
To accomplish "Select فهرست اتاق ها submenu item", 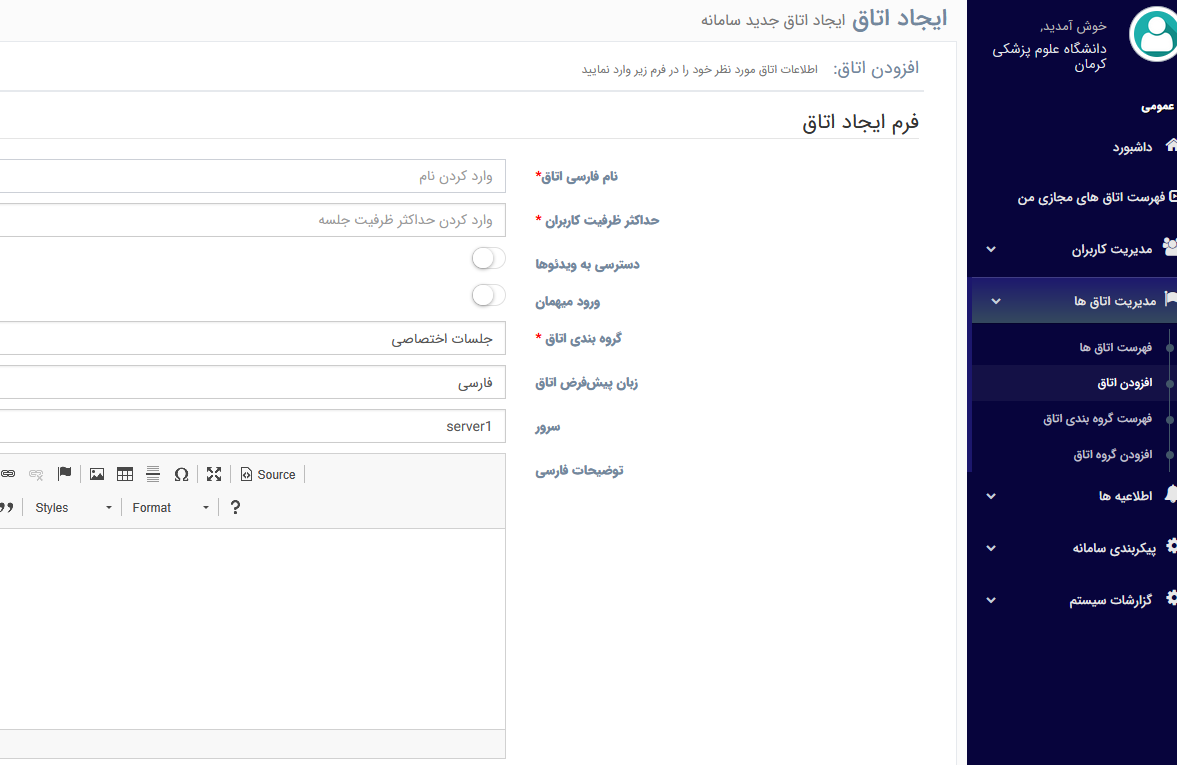I will click(1115, 347).
